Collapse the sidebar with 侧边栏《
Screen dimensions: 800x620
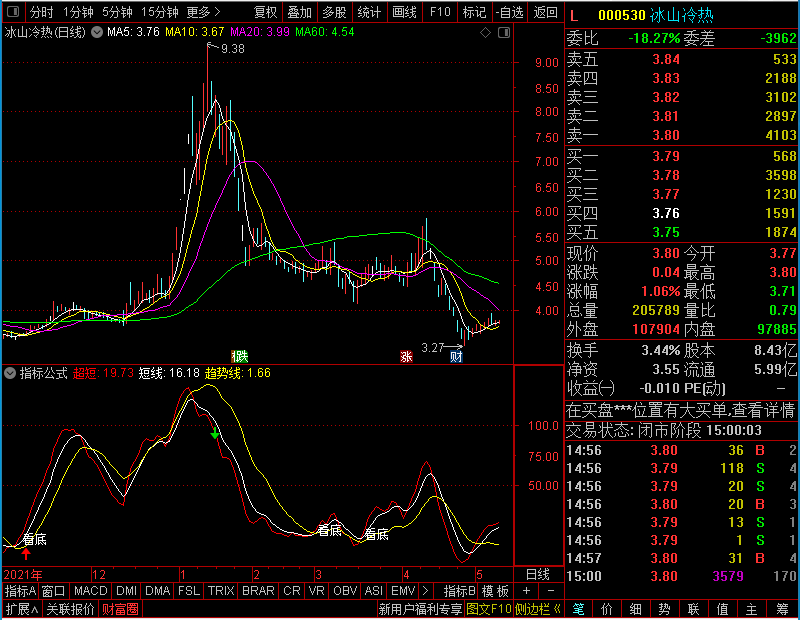point(538,609)
